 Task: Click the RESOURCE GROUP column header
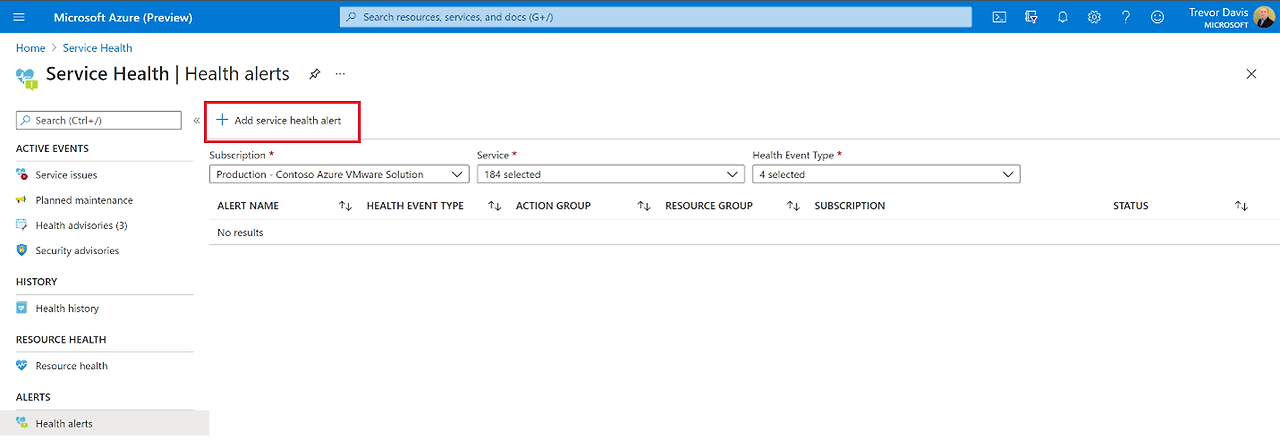(709, 206)
